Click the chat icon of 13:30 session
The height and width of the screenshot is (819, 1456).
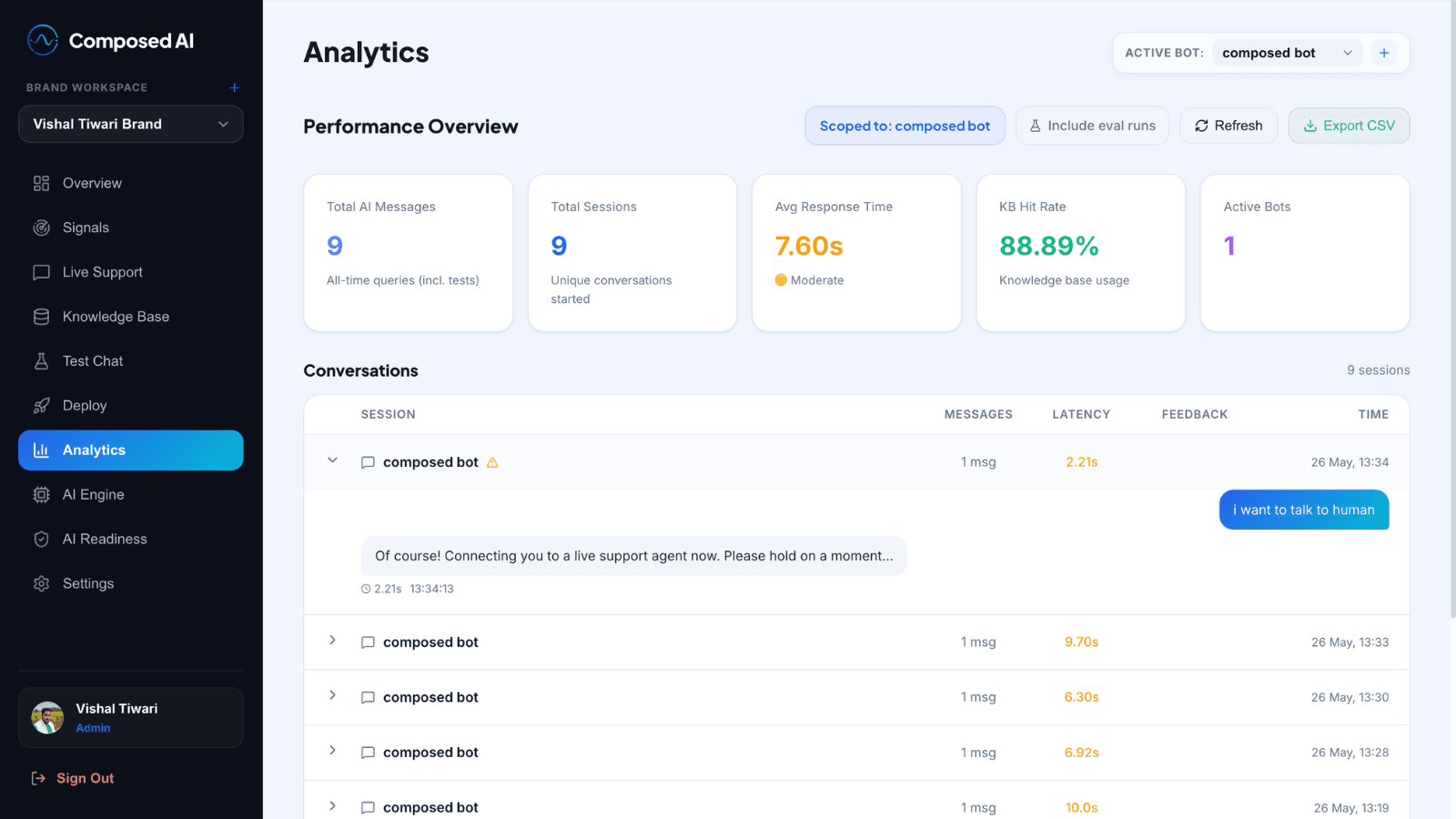click(x=368, y=697)
